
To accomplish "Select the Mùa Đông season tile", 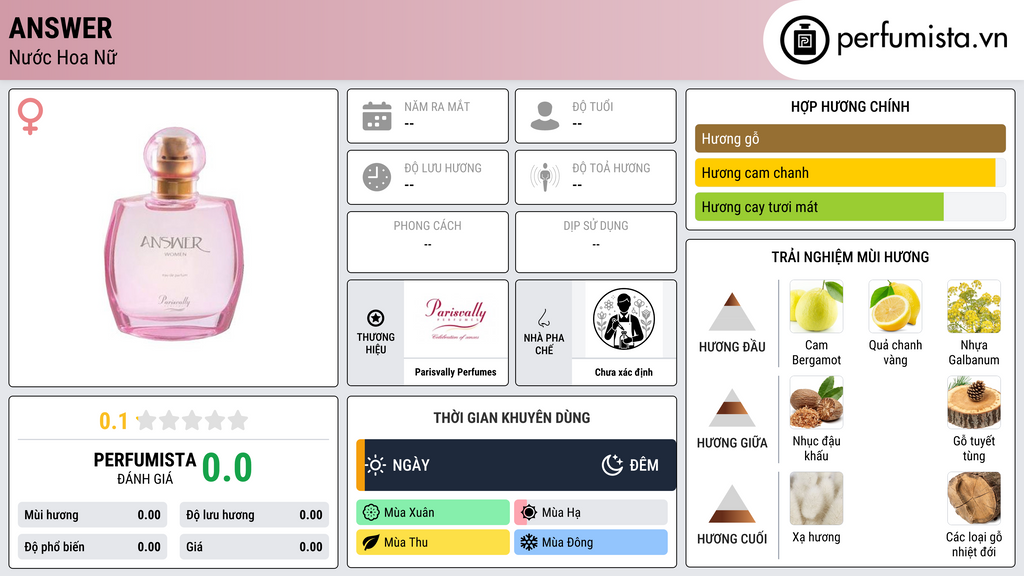I will (591, 543).
